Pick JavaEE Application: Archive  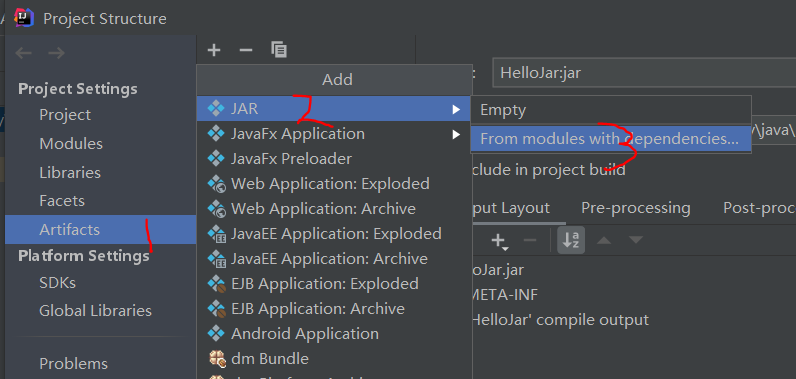(x=334, y=258)
